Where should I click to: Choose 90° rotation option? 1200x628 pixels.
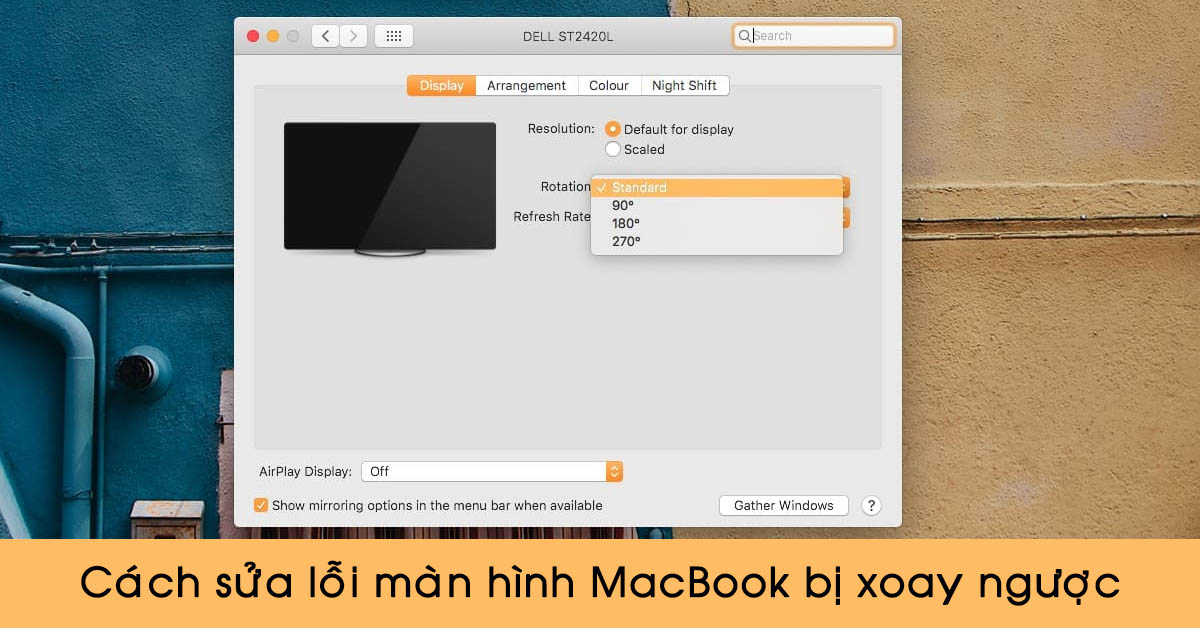717,205
